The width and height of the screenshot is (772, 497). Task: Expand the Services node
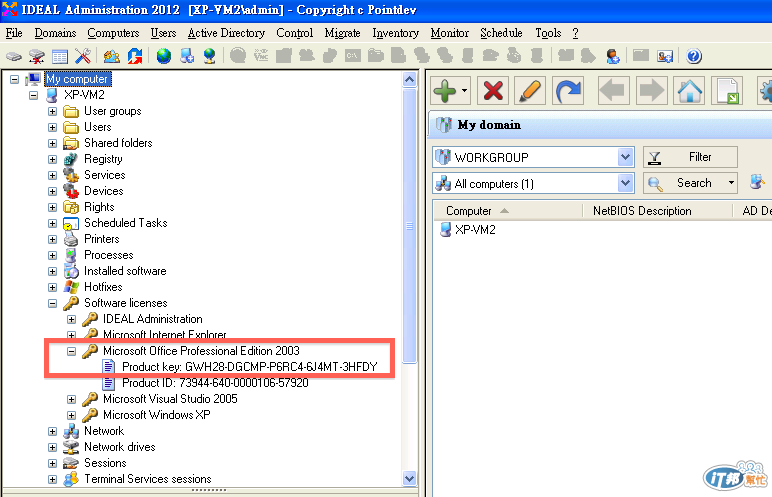(x=52, y=175)
